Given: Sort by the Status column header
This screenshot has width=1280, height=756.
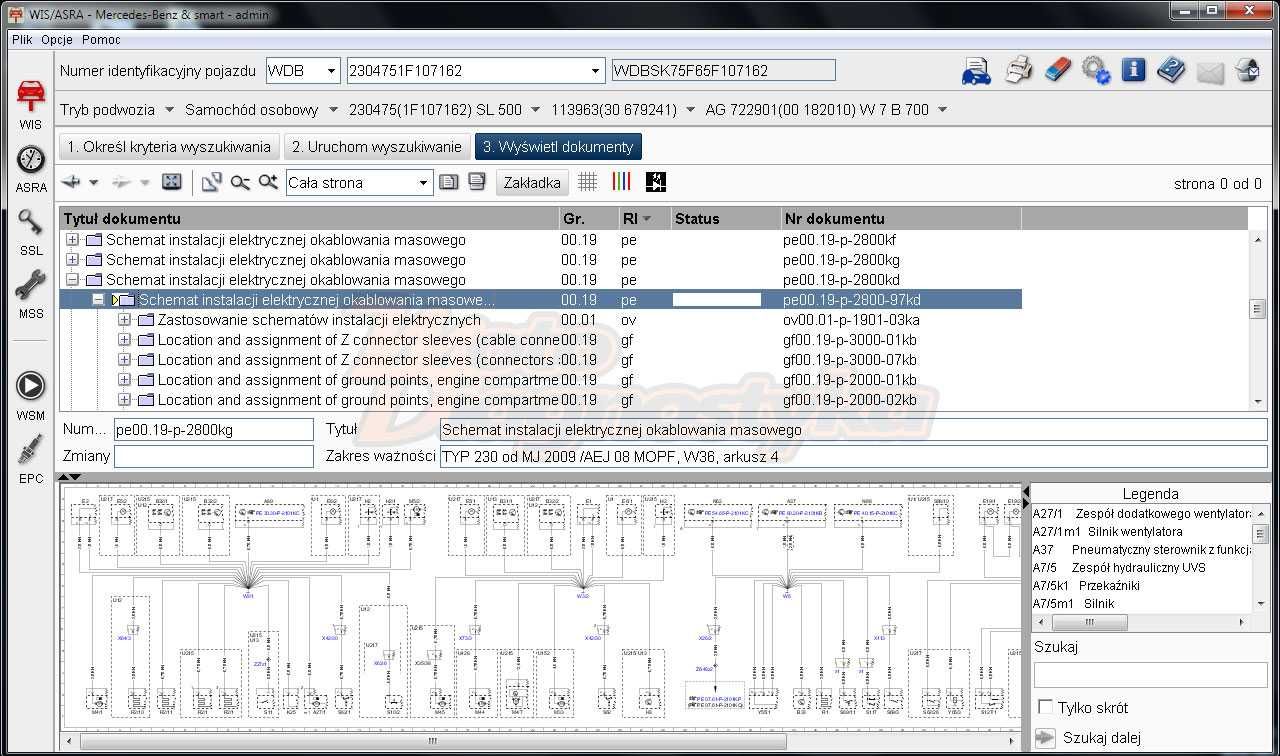Looking at the screenshot, I should pyautogui.click(x=725, y=219).
